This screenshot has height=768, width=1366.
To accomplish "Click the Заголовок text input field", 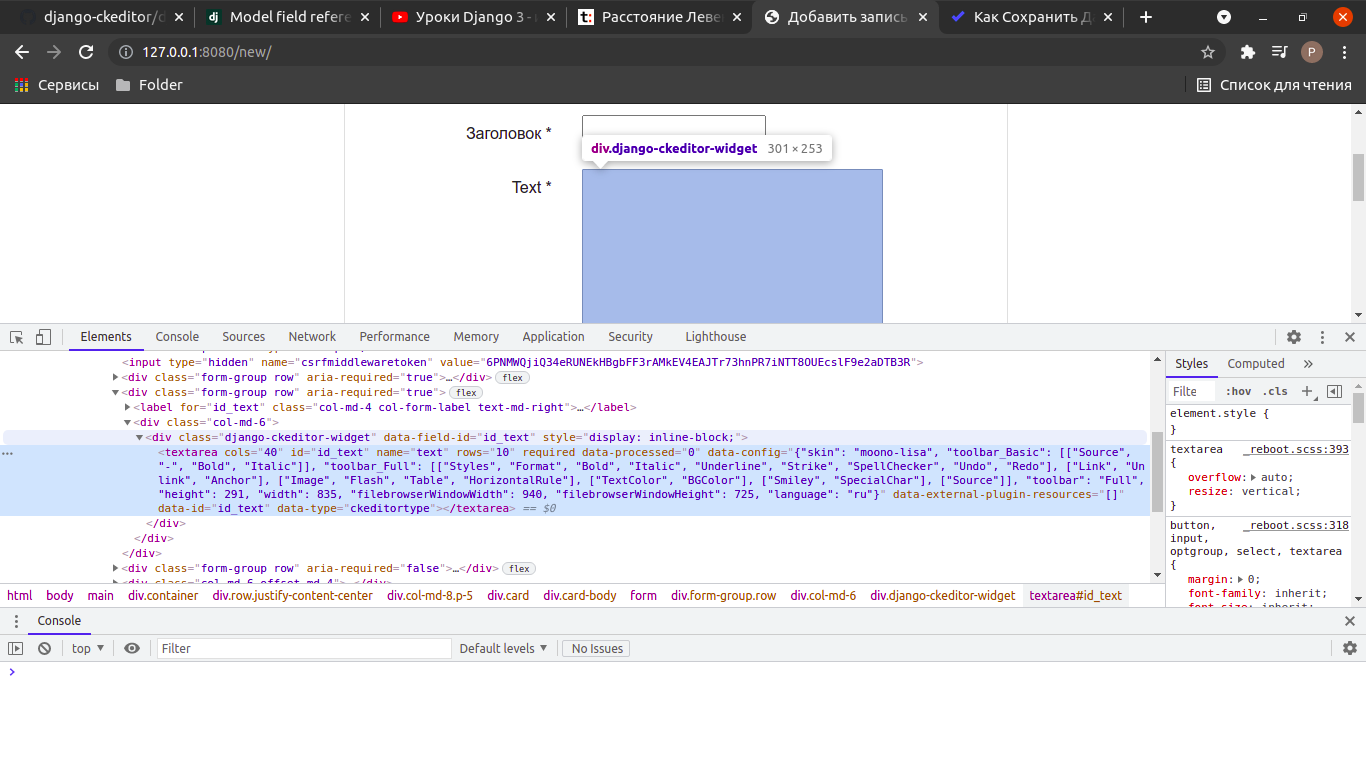I will [x=674, y=131].
